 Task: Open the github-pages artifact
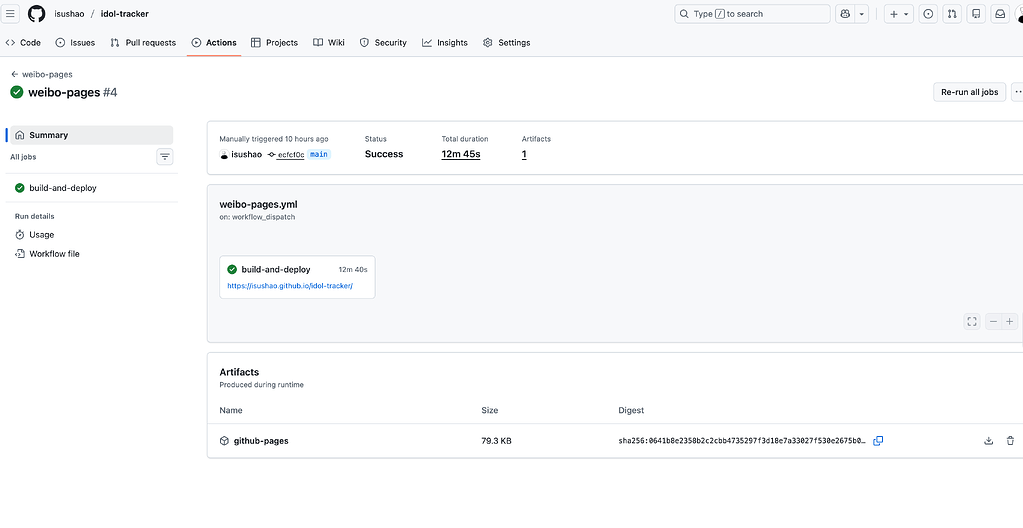point(261,441)
